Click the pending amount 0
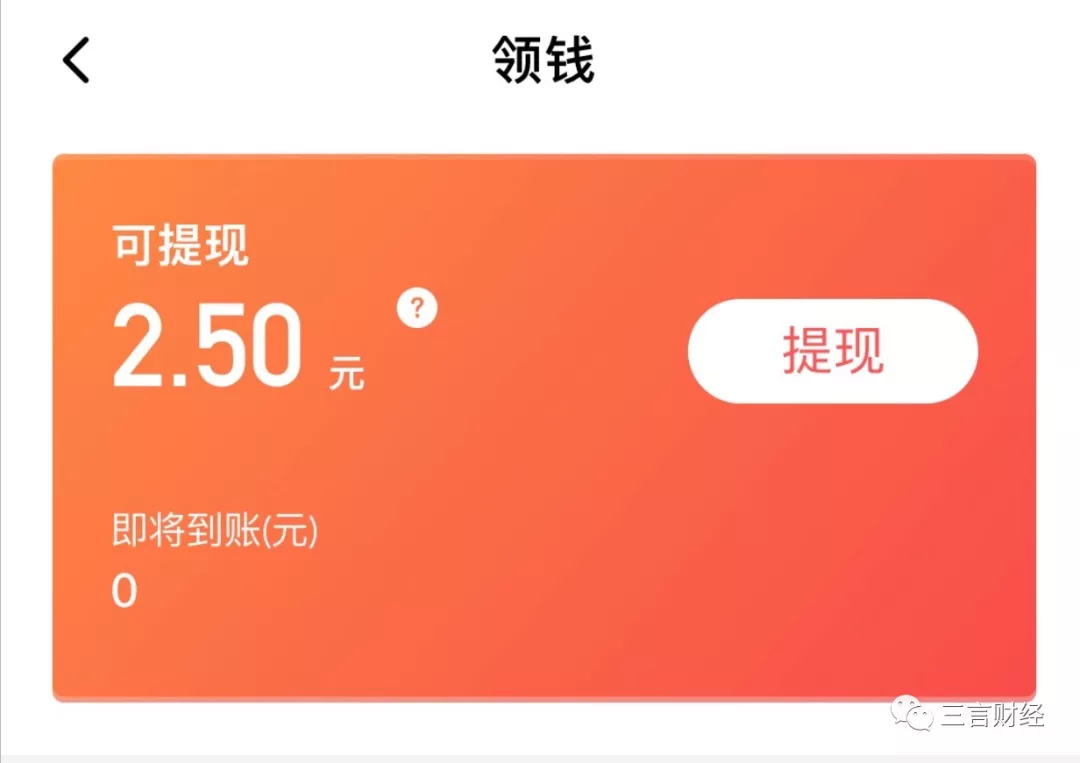The width and height of the screenshot is (1080, 763). coord(125,591)
